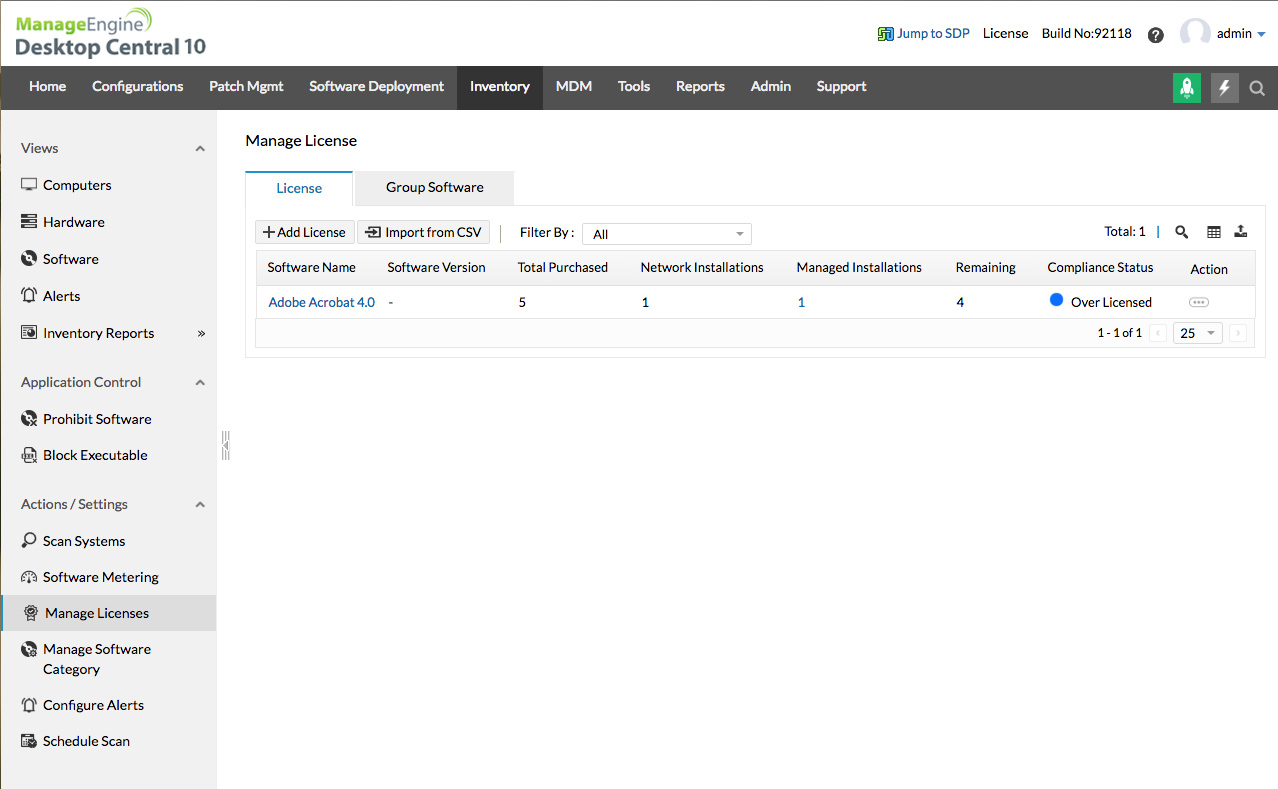
Task: Click the Computers monitor icon in the sidebar
Action: click(x=29, y=185)
